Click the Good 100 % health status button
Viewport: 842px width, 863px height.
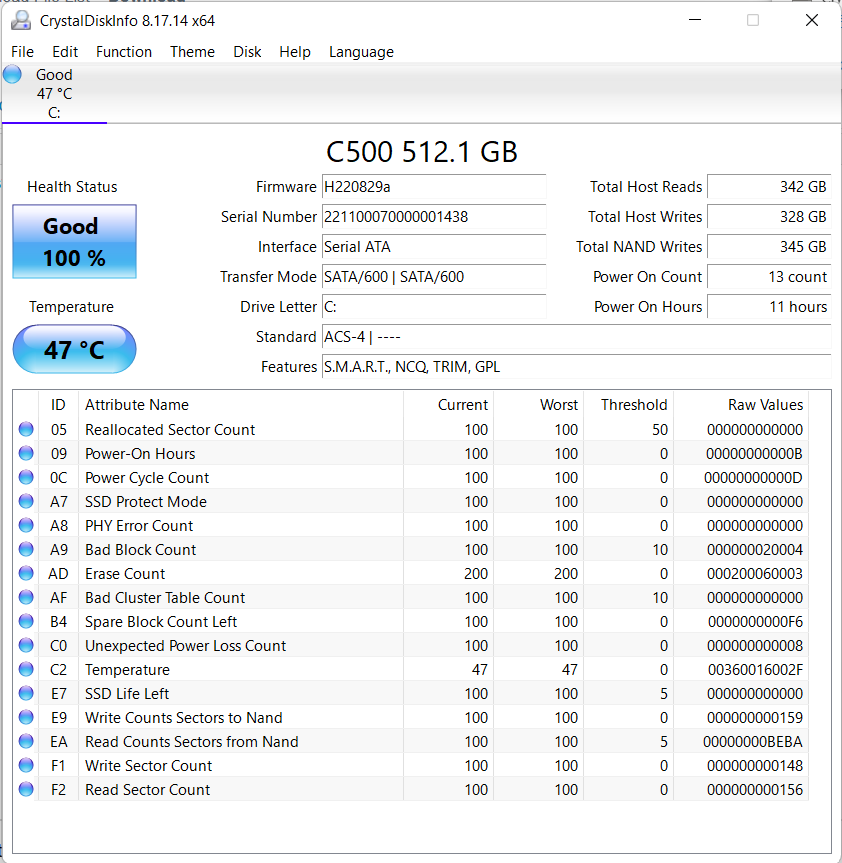74,242
